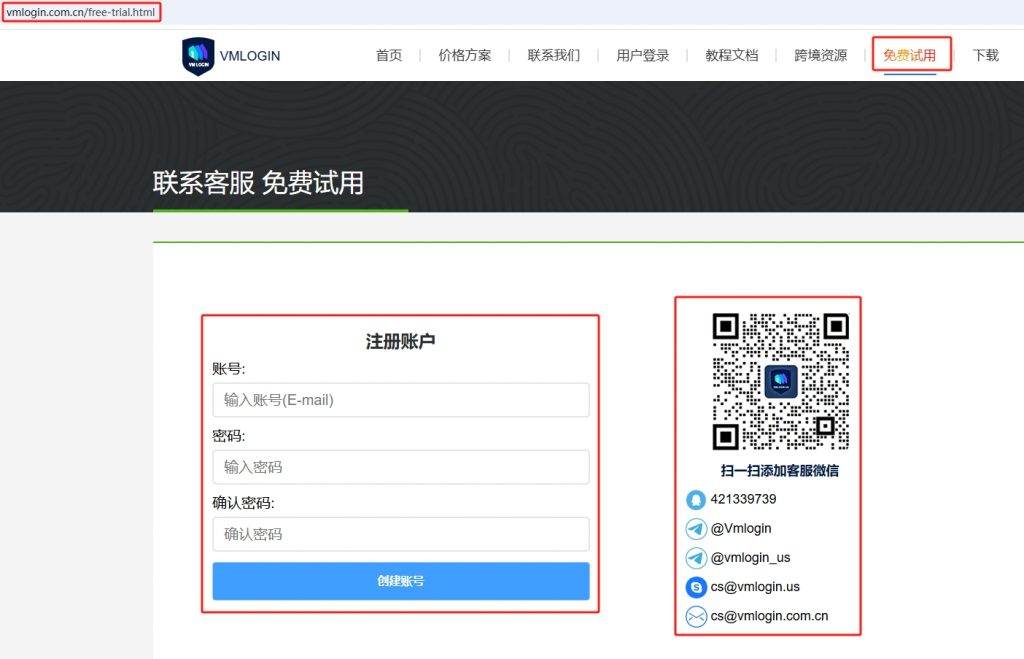Click the VMLogin shield logo icon

198,56
